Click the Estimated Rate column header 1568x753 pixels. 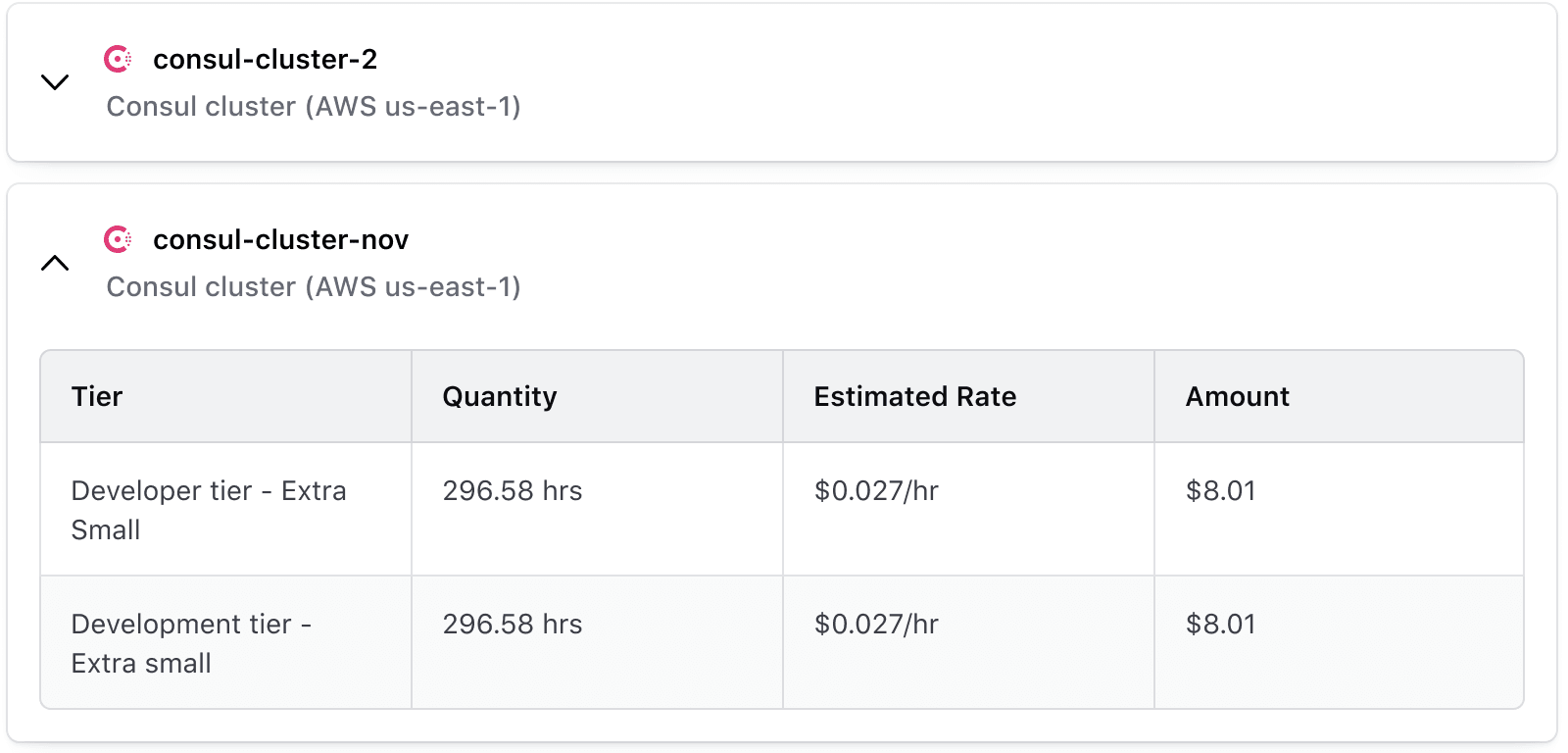coord(914,396)
